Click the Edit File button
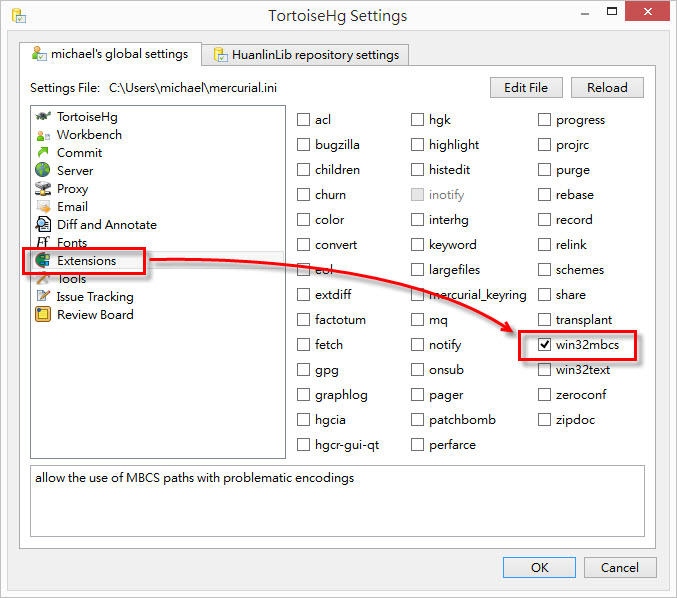The height and width of the screenshot is (598, 677). 526,88
